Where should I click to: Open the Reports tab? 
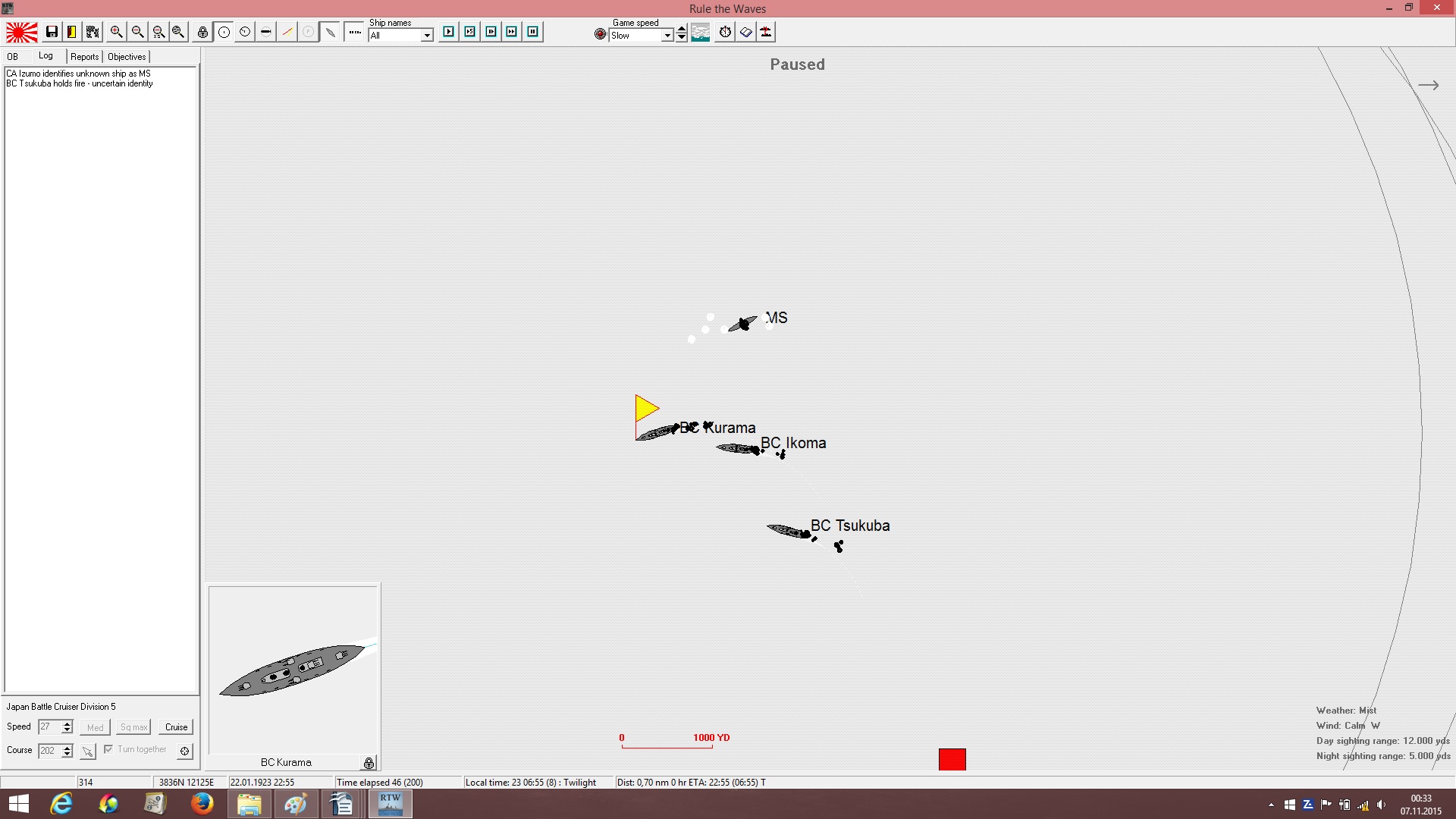tap(84, 57)
